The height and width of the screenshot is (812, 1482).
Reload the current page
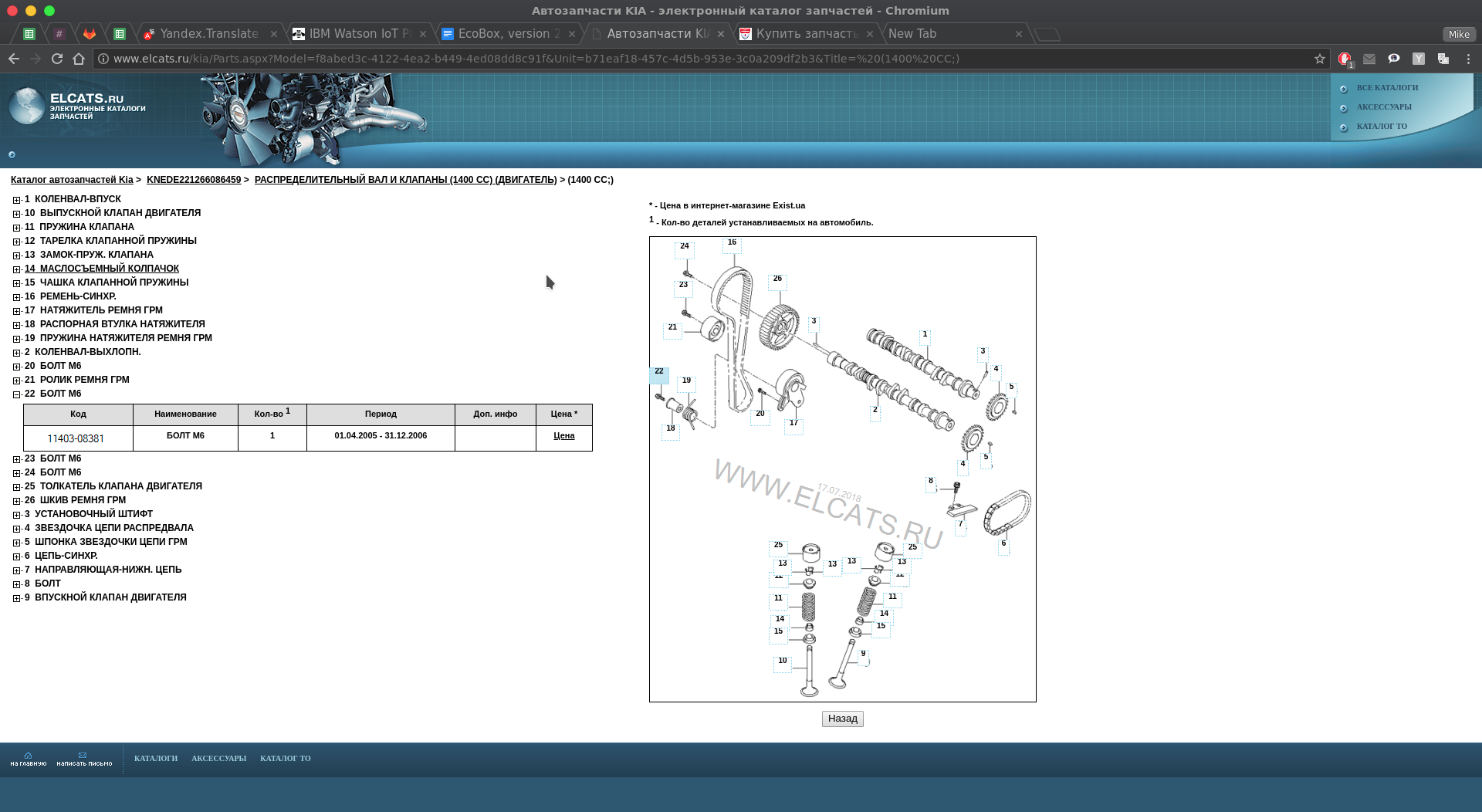[x=57, y=59]
